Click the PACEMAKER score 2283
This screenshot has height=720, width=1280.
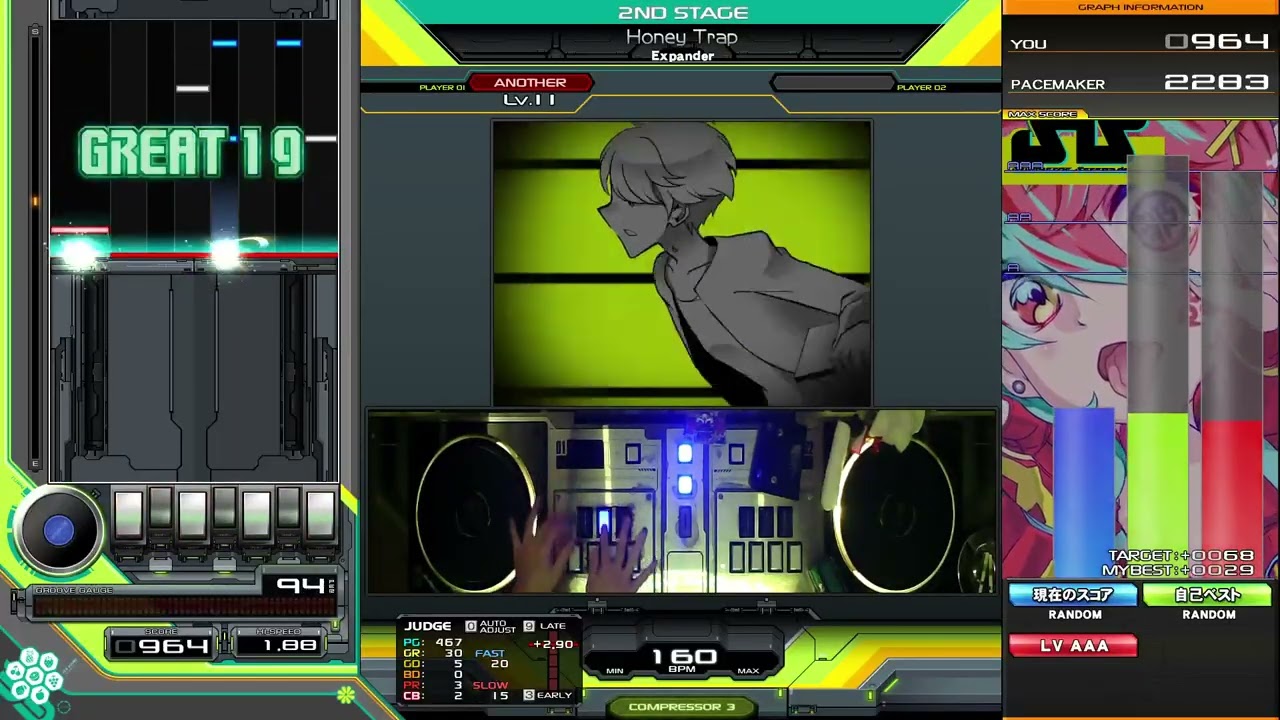tap(1217, 83)
